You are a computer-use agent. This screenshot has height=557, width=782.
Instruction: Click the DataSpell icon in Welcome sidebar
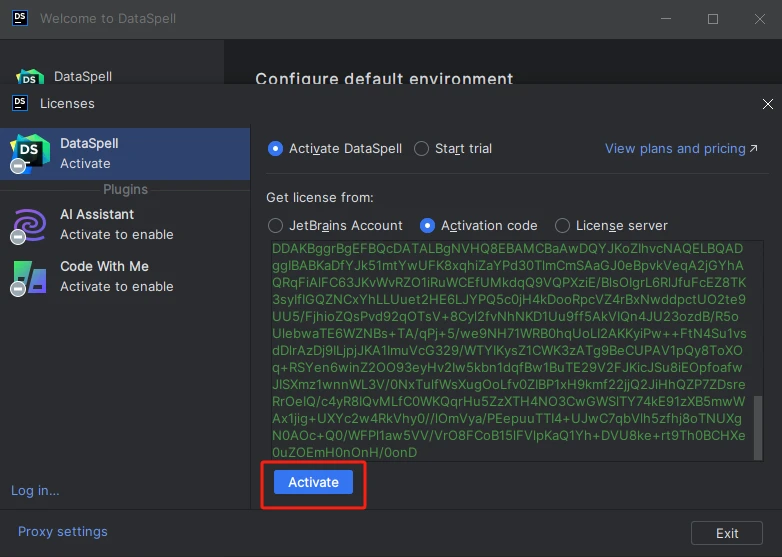point(30,77)
